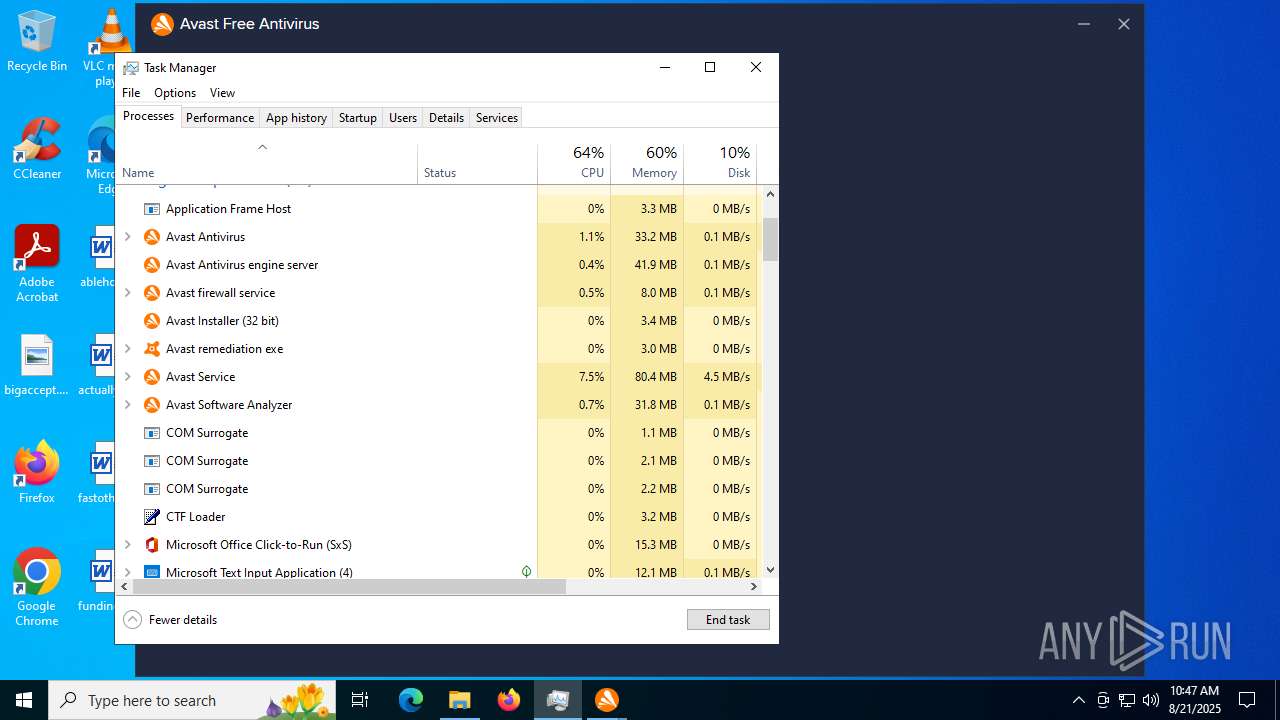Click Microsoft Office Click-to-Run icon

coord(152,545)
